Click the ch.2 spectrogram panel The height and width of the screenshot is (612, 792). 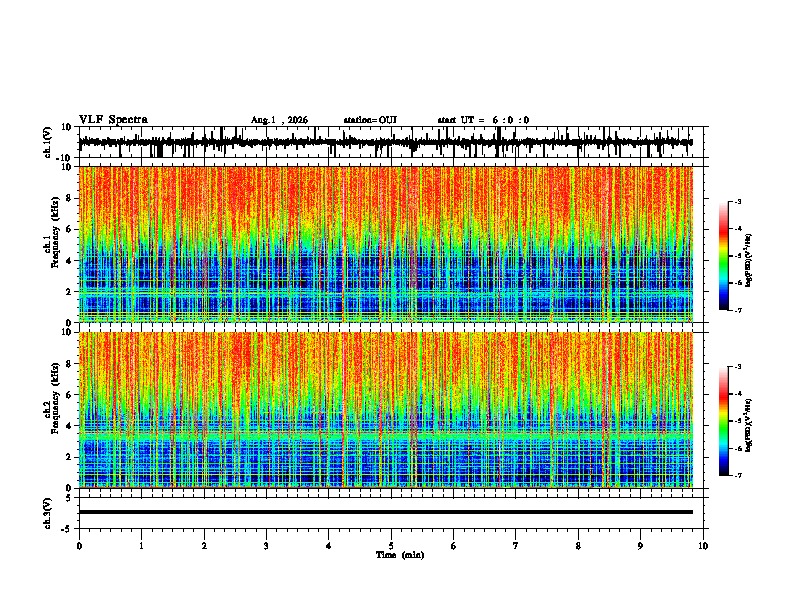[386, 410]
